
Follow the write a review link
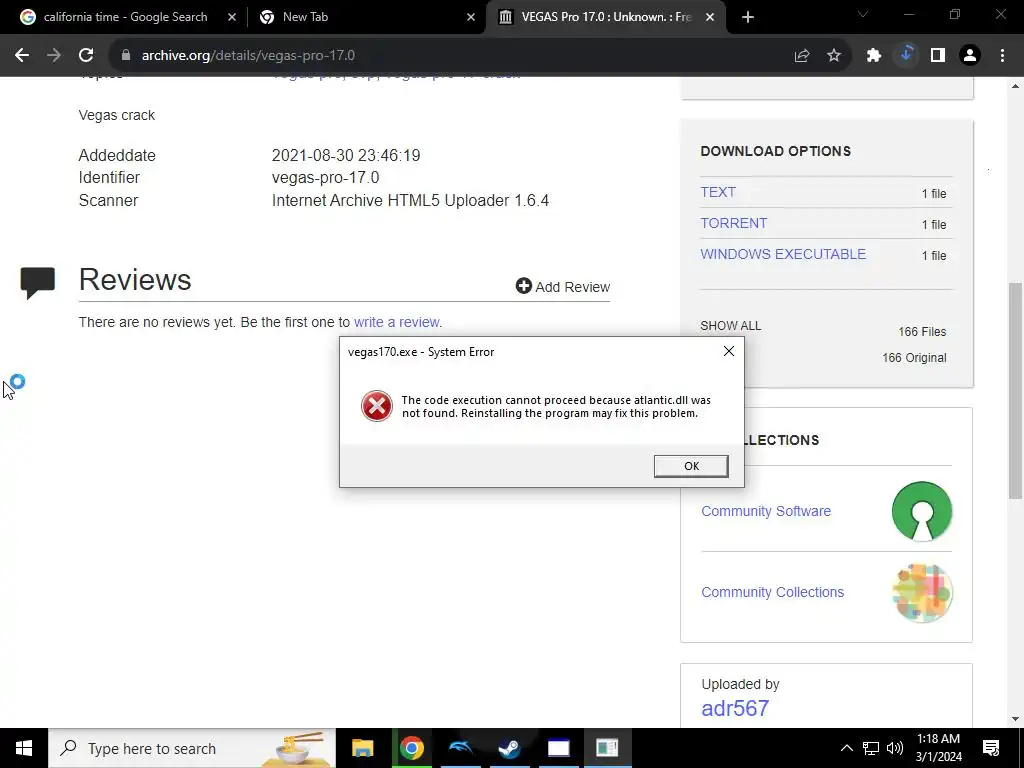point(397,322)
